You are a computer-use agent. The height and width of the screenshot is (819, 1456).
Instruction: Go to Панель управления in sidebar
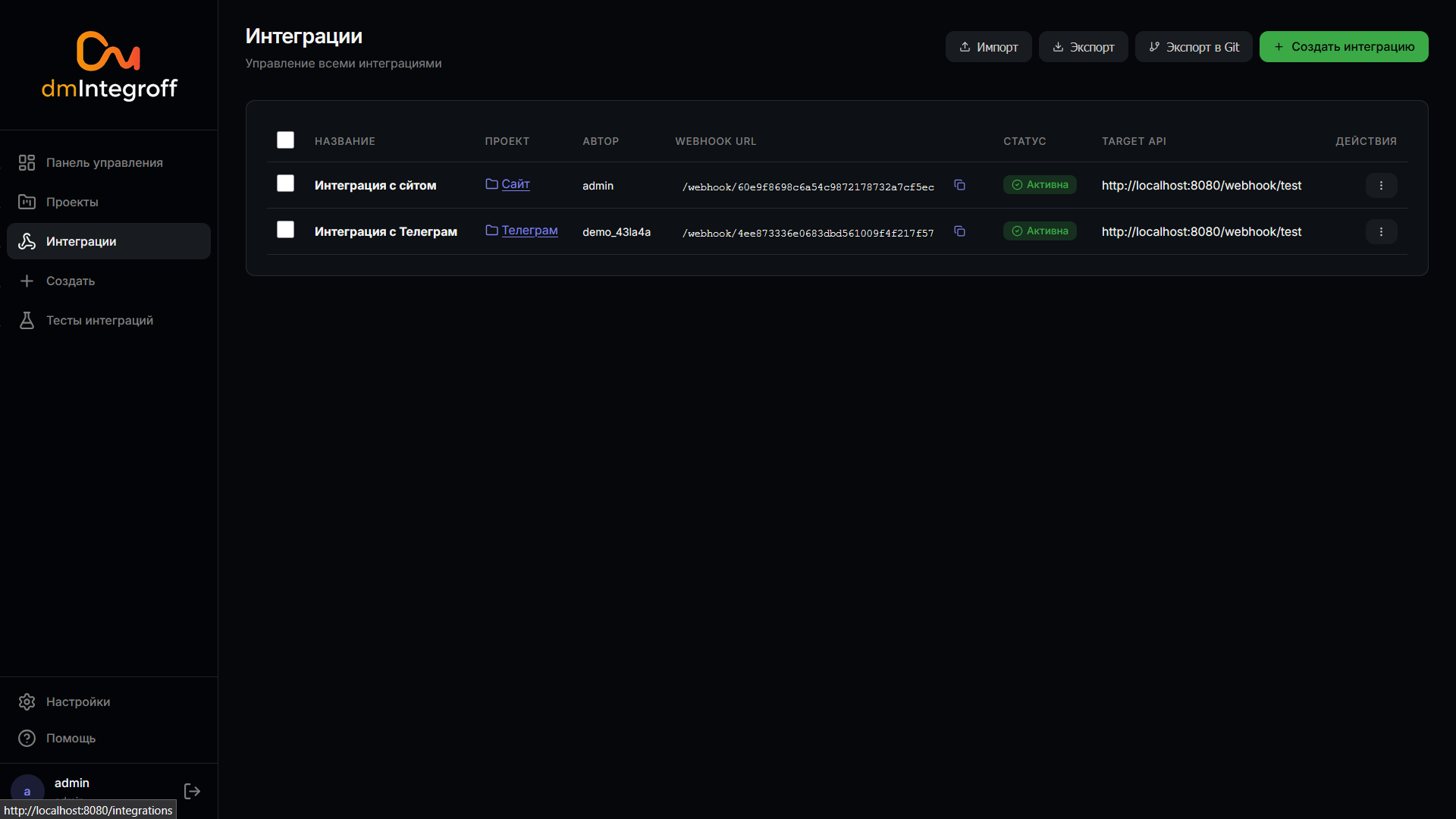[104, 162]
